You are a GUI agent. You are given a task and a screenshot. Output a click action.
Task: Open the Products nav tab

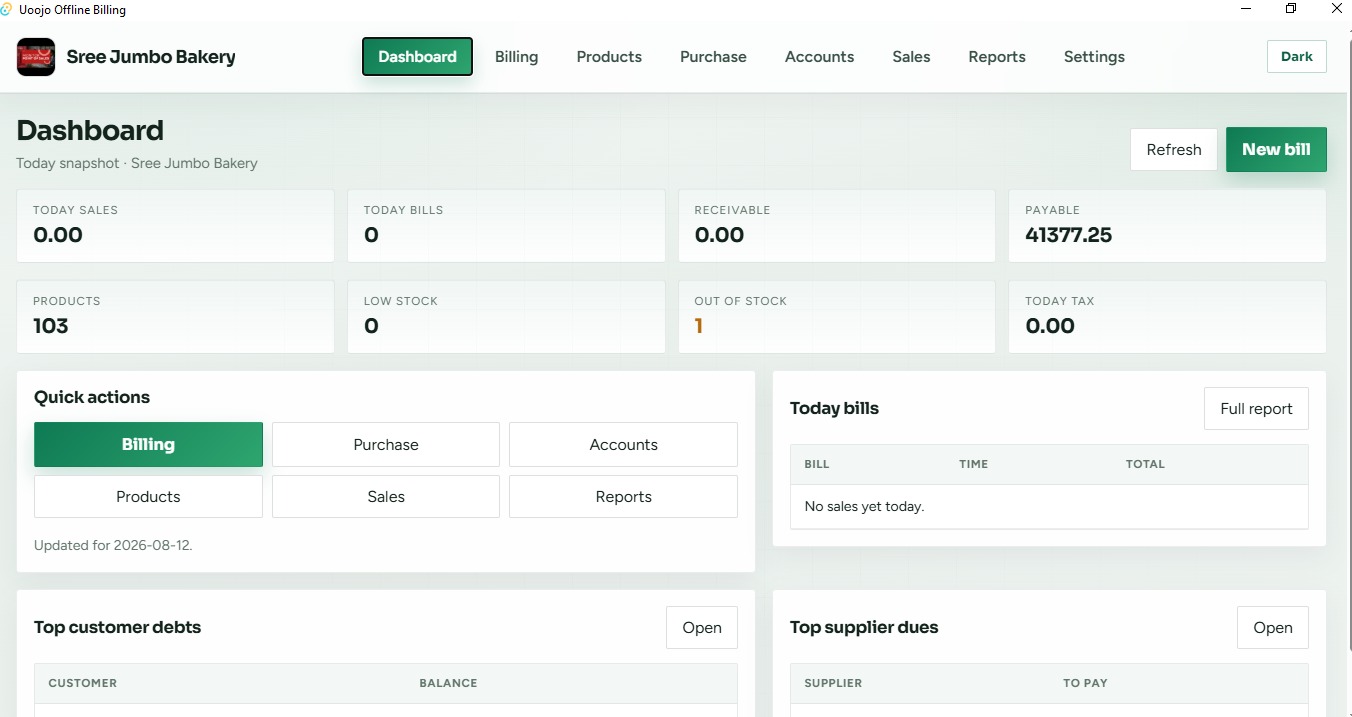point(609,57)
